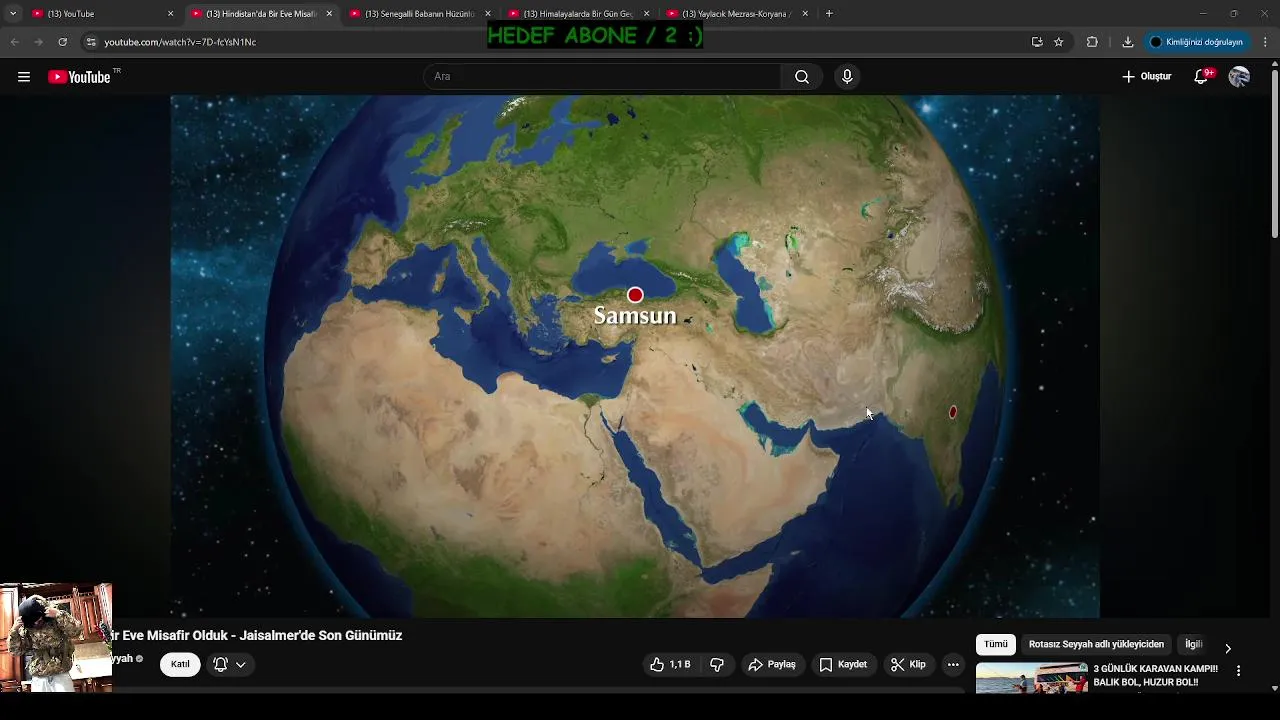Save the video using Kaydet
Image resolution: width=1280 pixels, height=720 pixels.
coord(843,664)
